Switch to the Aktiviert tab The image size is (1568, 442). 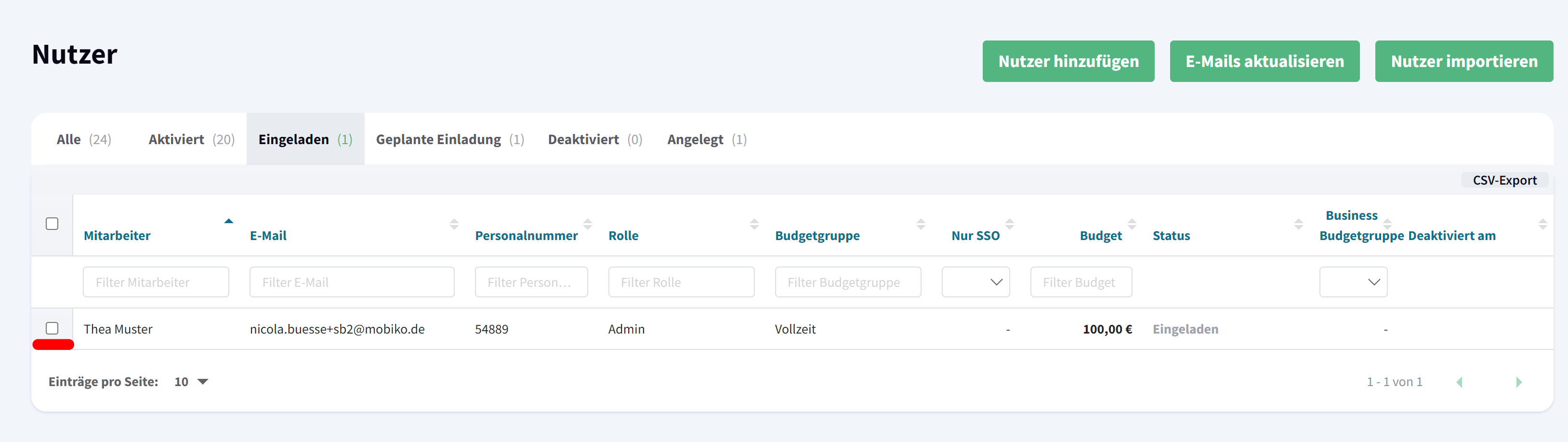click(x=191, y=139)
